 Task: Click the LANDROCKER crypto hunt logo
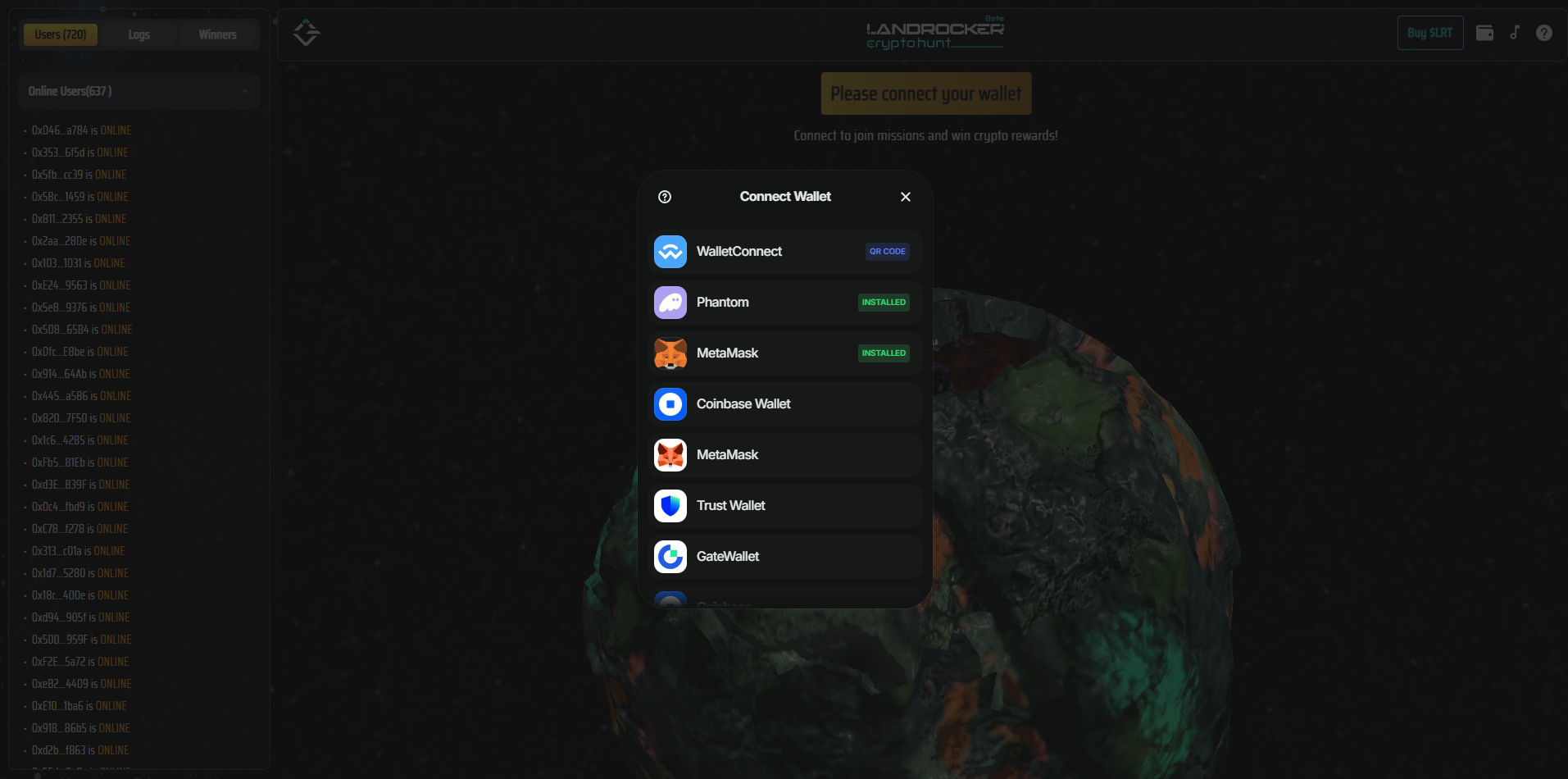tap(935, 34)
